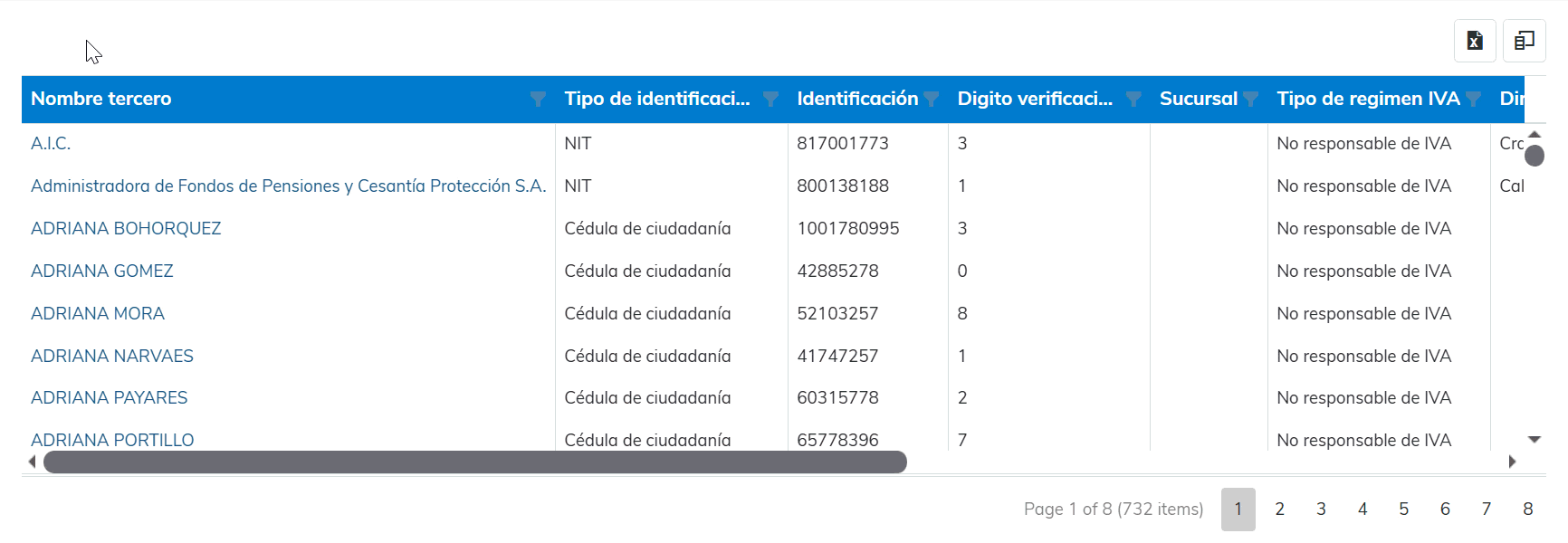
Task: Open filter for Tipo de identificación column
Action: (770, 100)
